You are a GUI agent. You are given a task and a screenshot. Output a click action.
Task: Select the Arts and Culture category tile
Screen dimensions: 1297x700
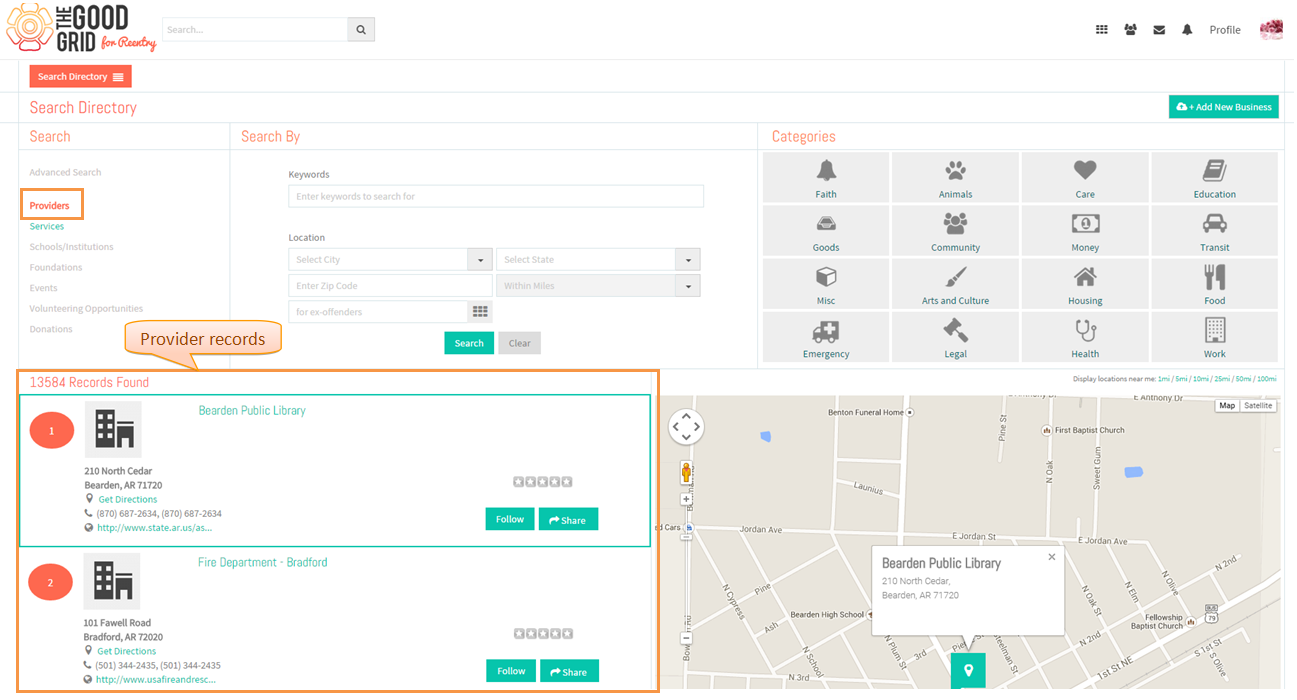pyautogui.click(x=955, y=283)
